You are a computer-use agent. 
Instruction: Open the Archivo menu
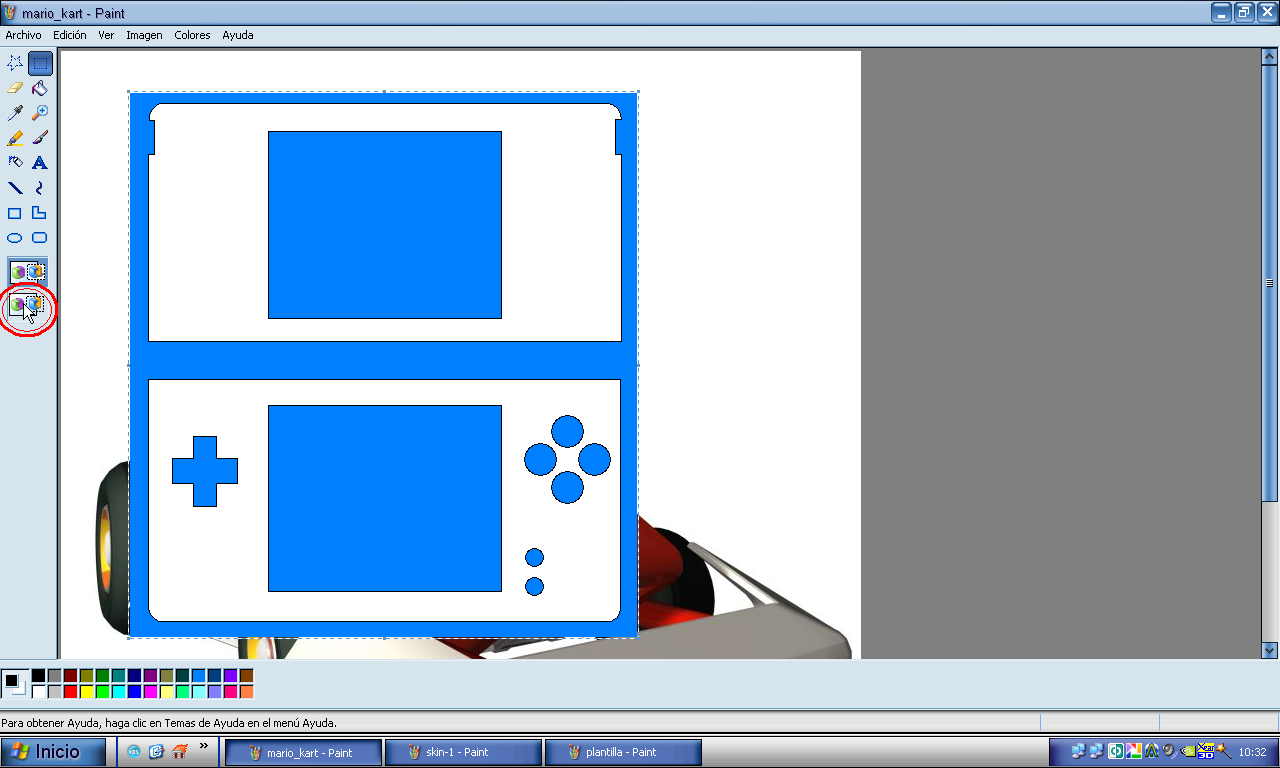point(23,35)
